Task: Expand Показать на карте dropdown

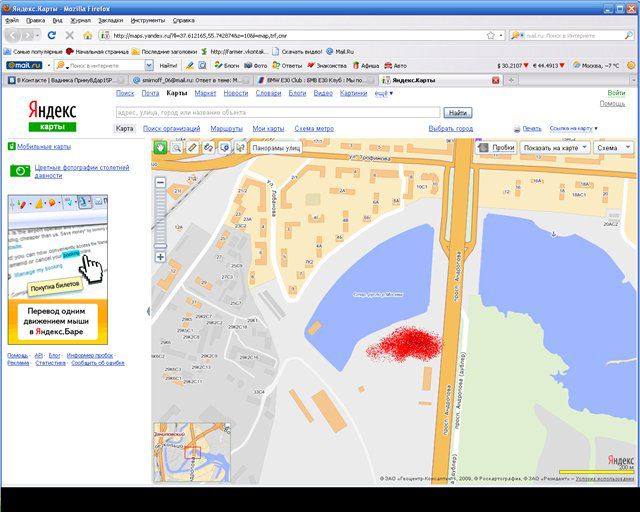Action: point(555,147)
